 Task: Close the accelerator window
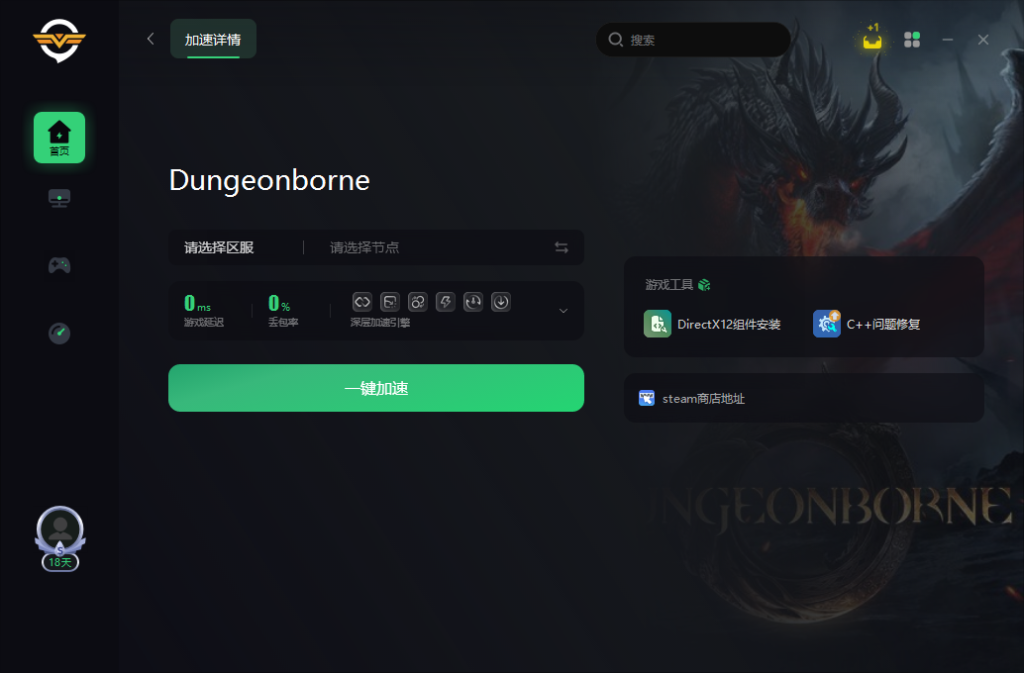[983, 40]
